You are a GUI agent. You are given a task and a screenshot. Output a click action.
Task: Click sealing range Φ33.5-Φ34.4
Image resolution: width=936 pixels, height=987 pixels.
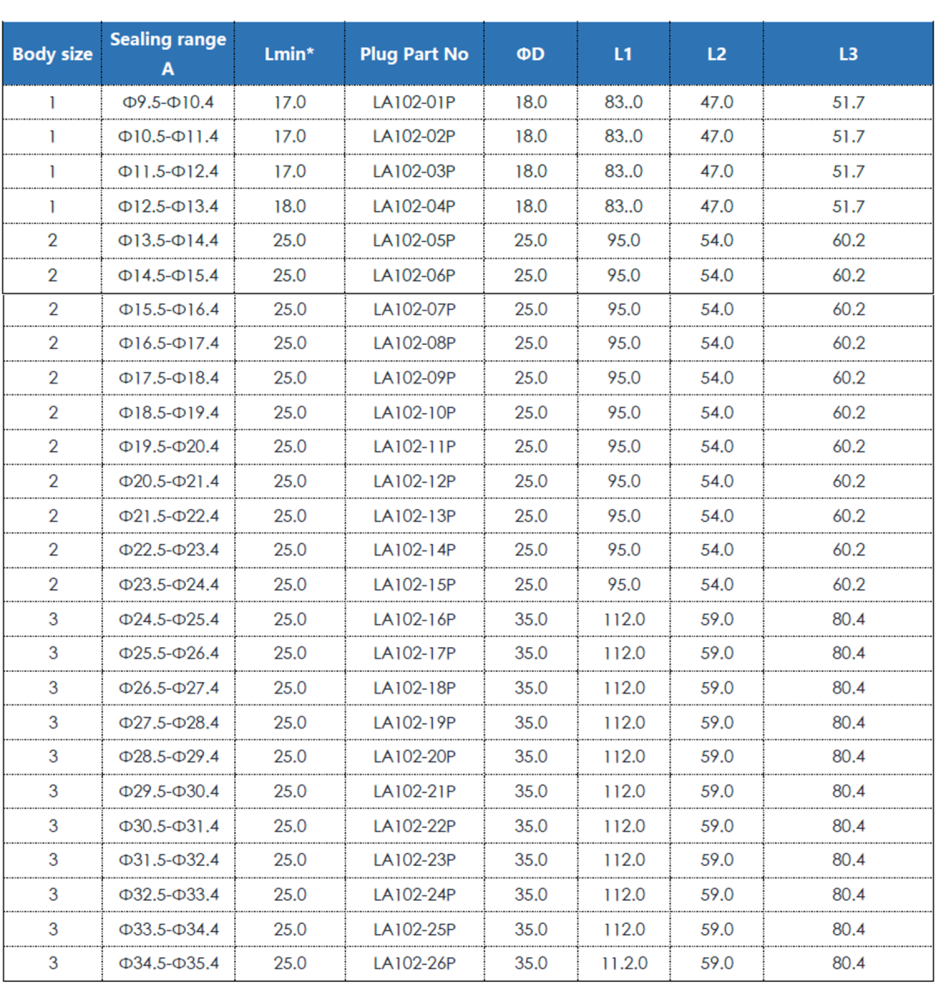(x=169, y=928)
